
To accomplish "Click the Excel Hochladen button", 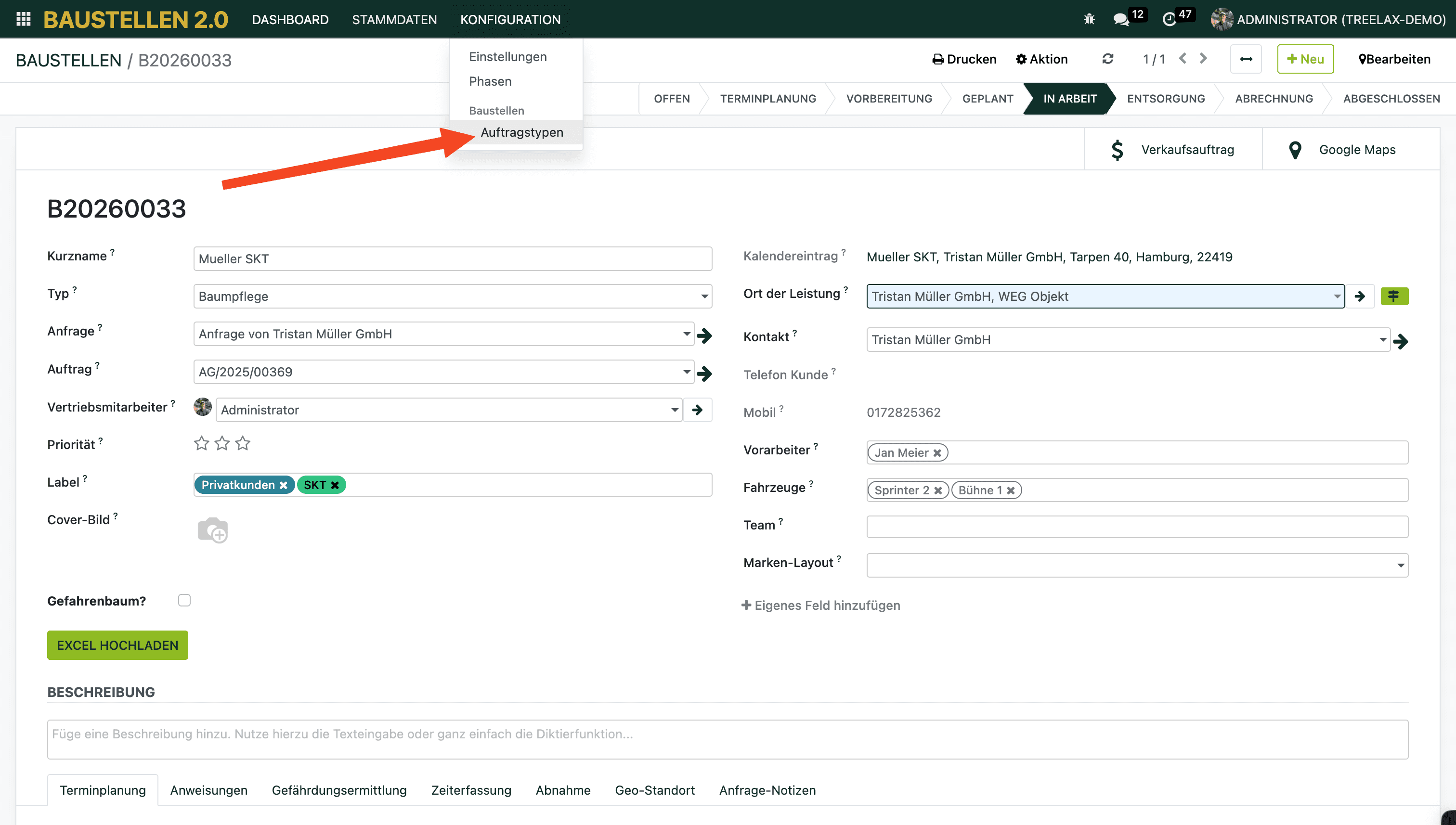I will tap(117, 645).
